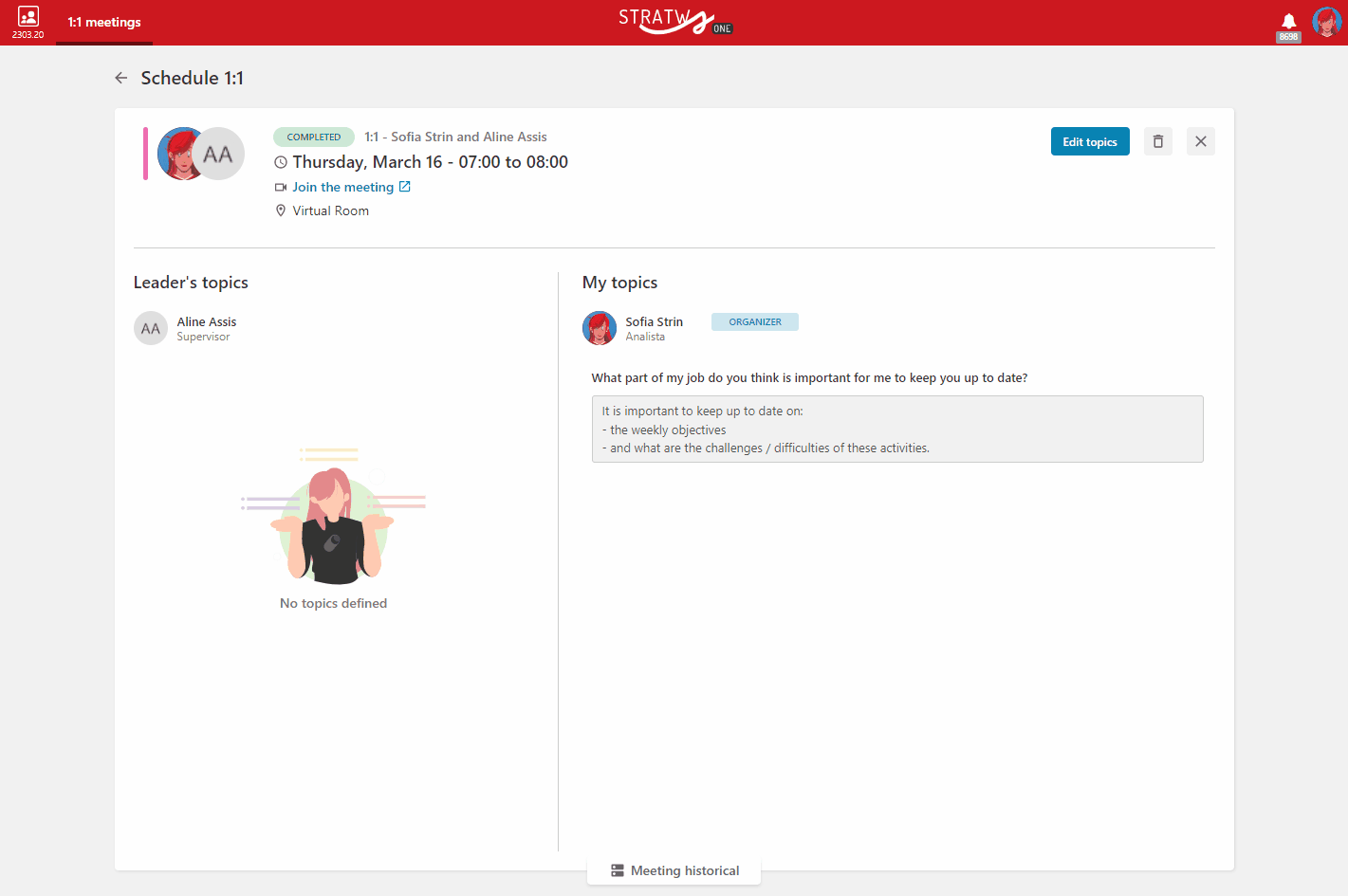Close the meeting details with the X
Screen dimensions: 1348x896
tap(1201, 141)
